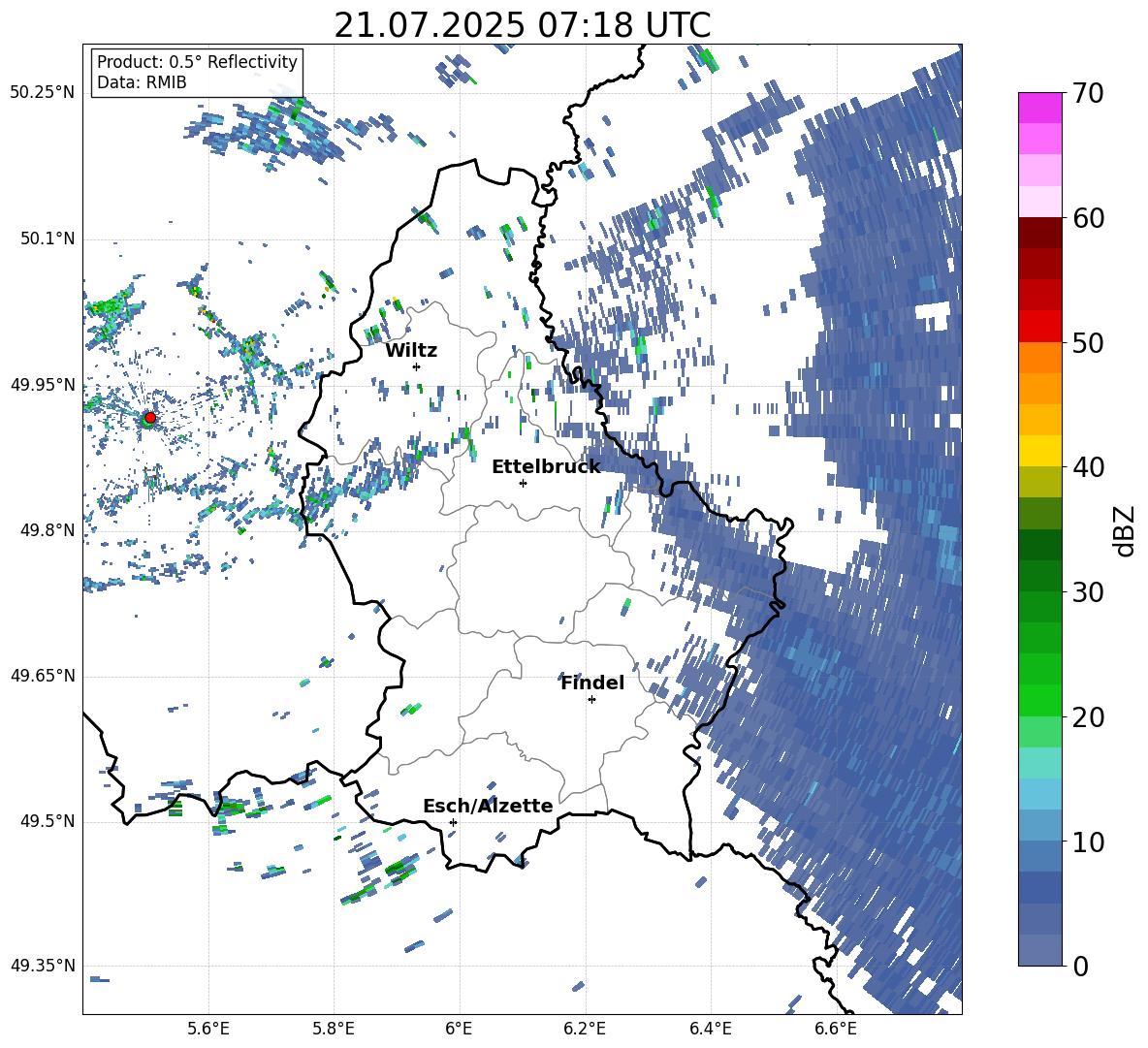The image size is (1148, 1048).
Task: Click the 50.1°N latitude label
Action: pos(48,238)
